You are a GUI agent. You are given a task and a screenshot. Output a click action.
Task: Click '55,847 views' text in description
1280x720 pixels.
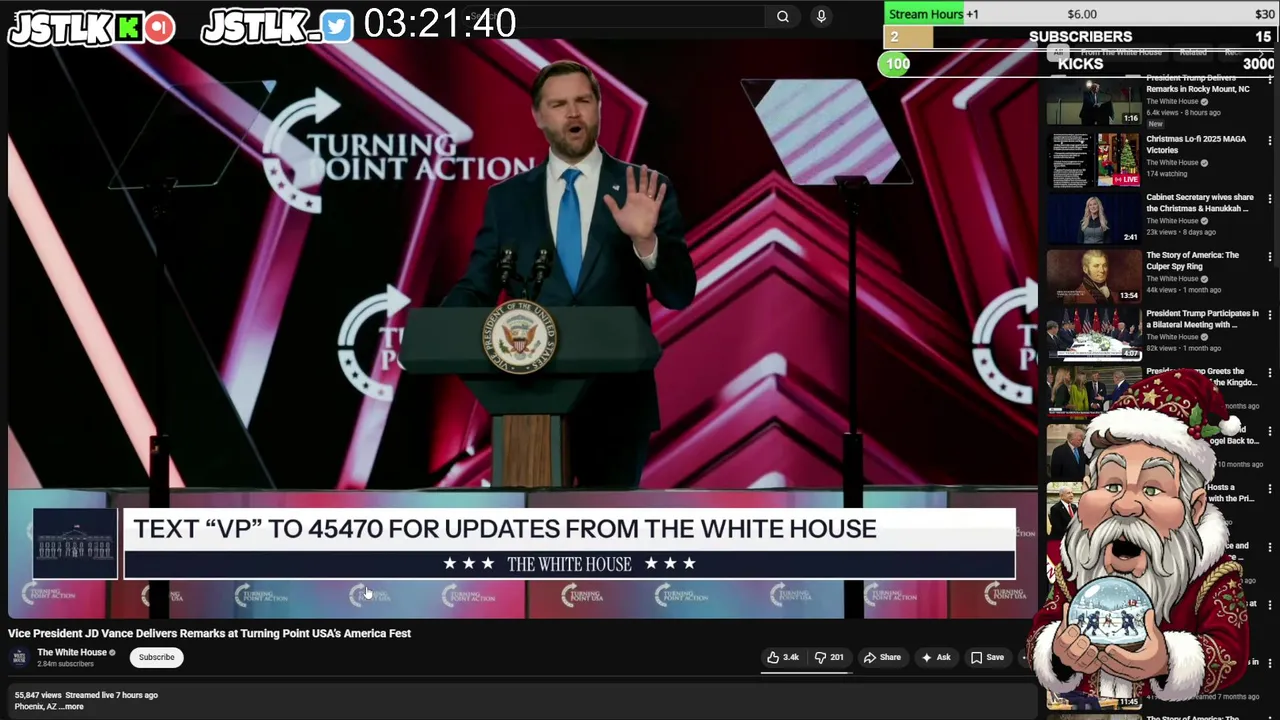[38, 695]
